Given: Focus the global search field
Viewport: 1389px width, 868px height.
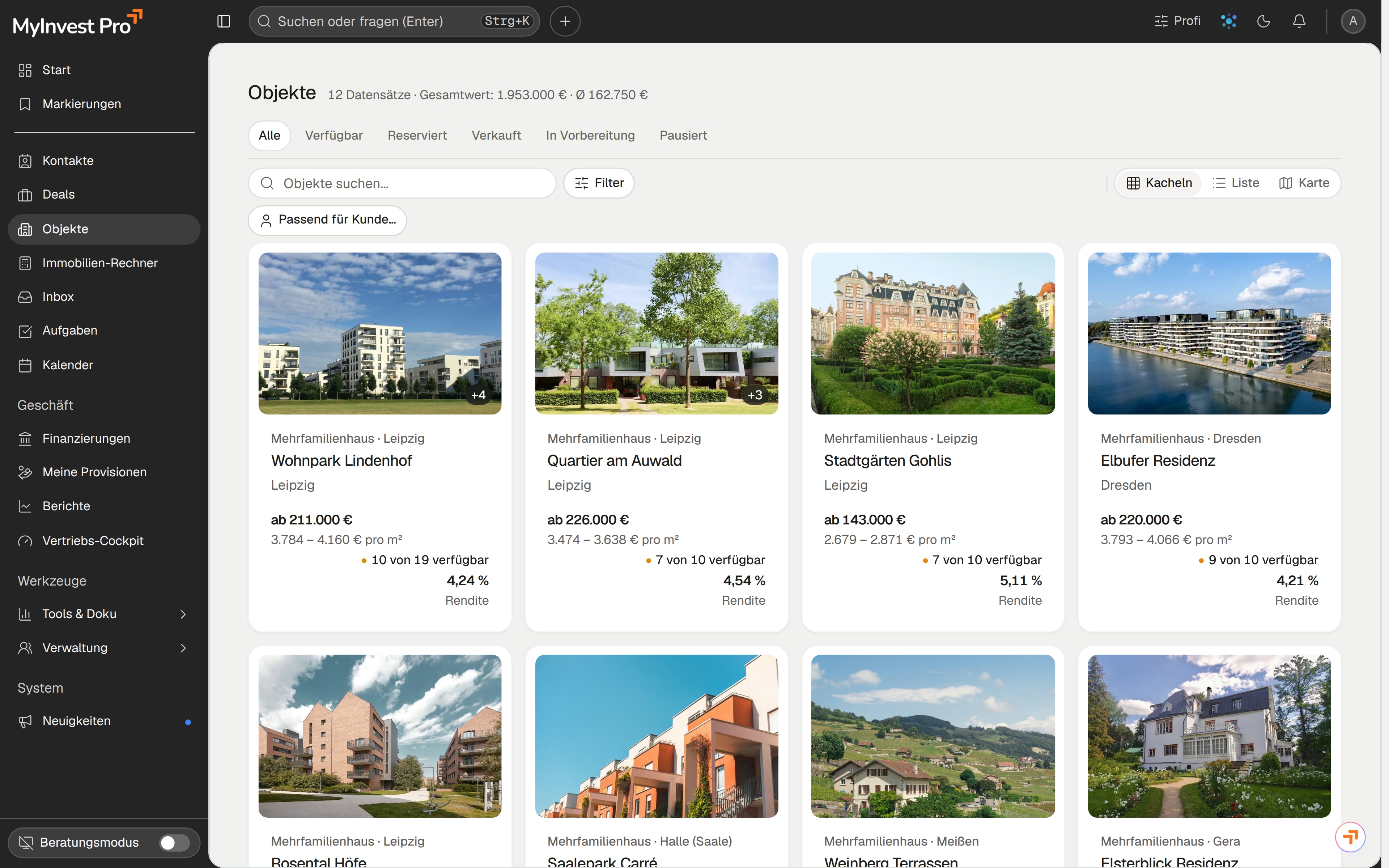Looking at the screenshot, I should point(394,21).
